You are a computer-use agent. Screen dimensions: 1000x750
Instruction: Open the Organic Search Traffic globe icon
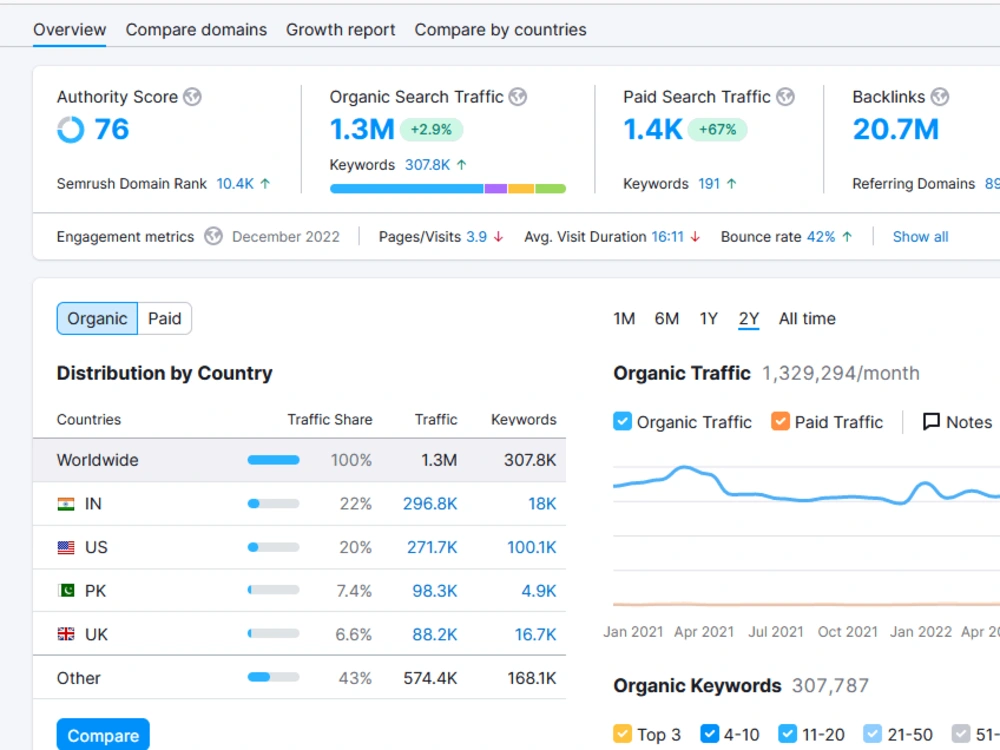click(x=518, y=97)
